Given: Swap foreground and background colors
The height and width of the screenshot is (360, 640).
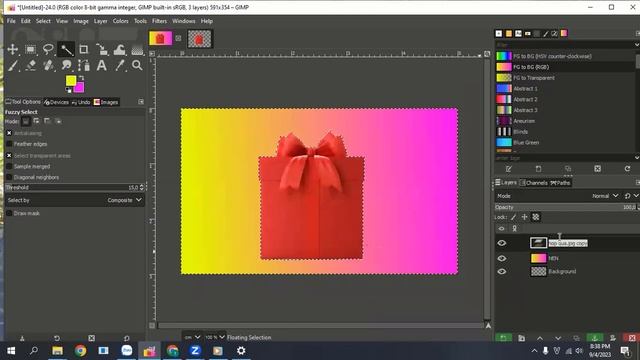Looking at the screenshot, I should 81,78.
